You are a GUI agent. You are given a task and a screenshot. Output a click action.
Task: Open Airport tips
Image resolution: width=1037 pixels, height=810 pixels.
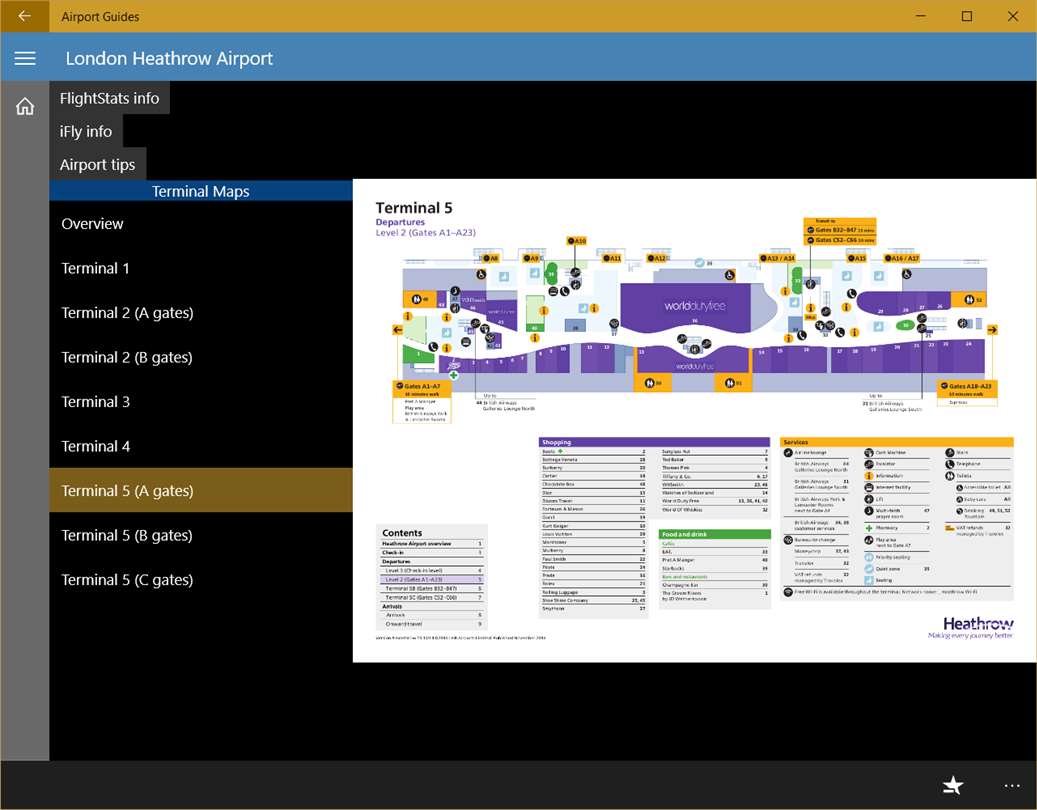(97, 164)
